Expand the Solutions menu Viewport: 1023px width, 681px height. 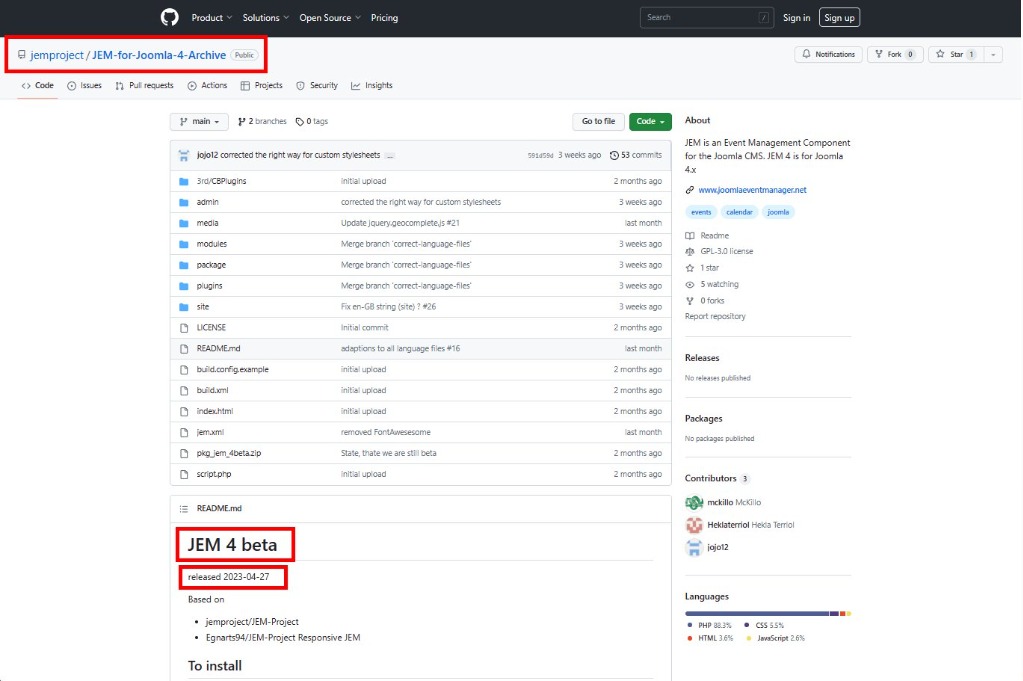[266, 18]
